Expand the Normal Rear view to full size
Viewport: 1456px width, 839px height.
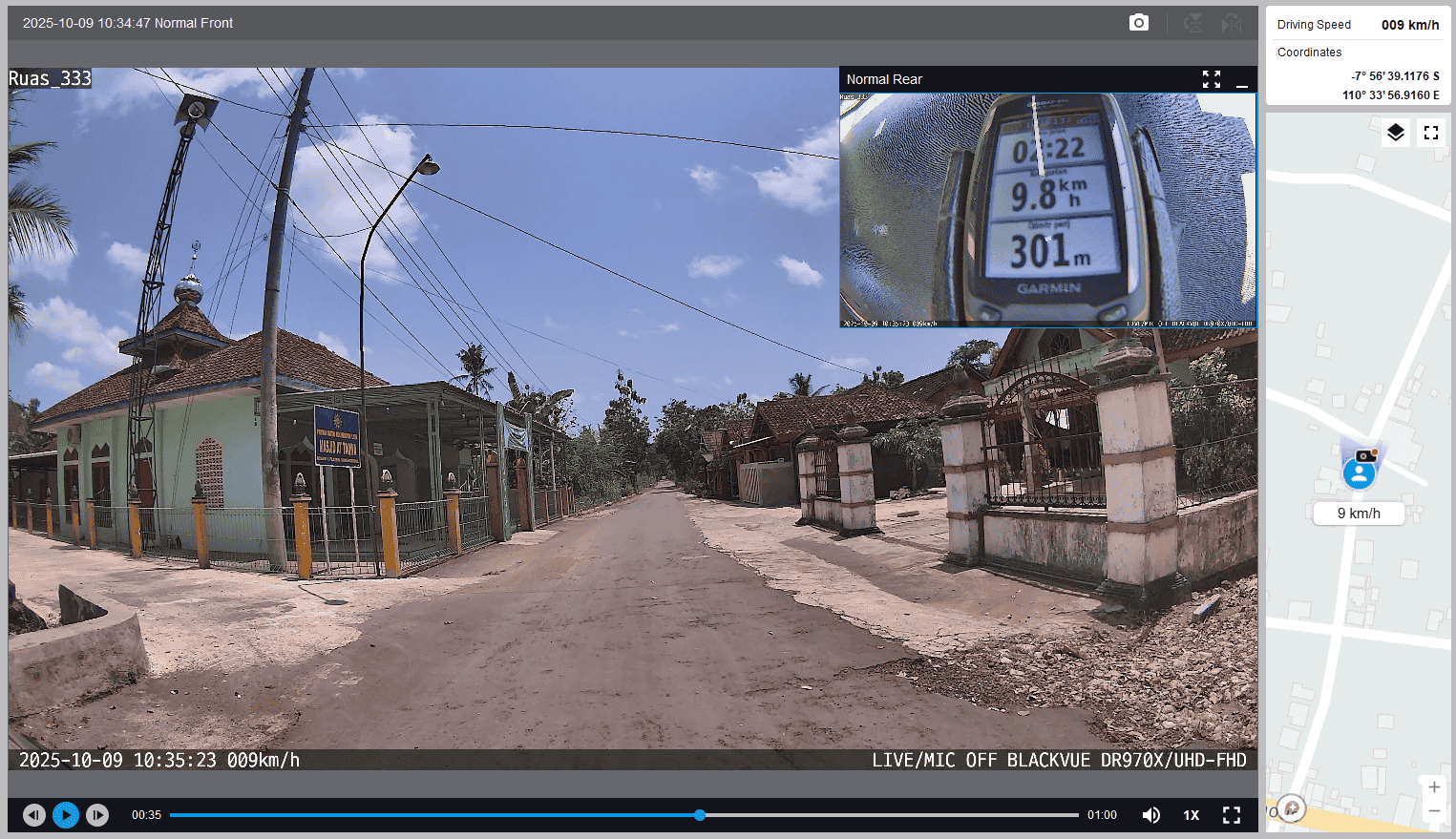(x=1211, y=79)
